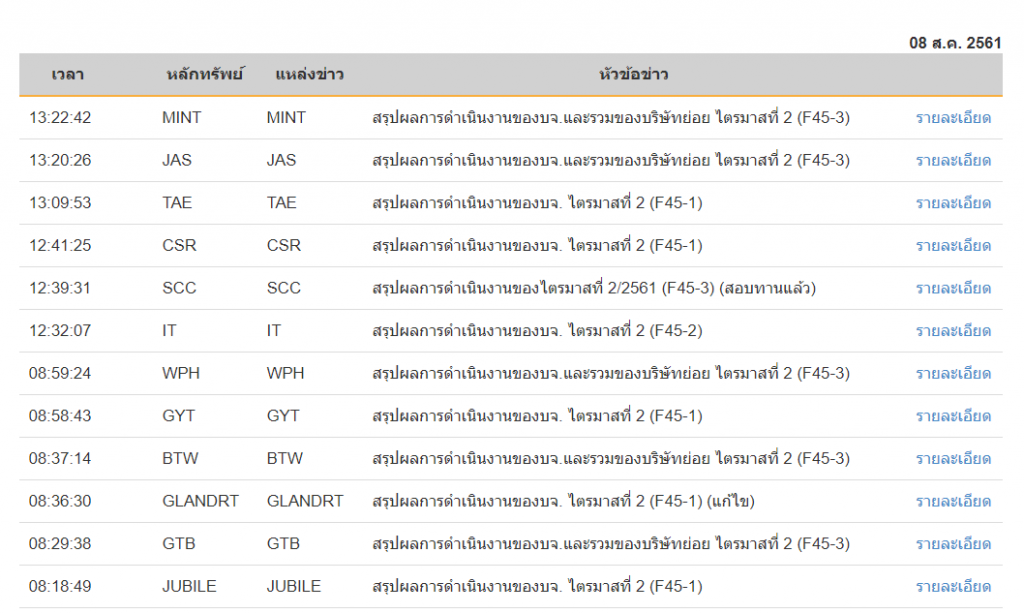1024x614 pixels.
Task: Open รายละเอียด link for SCC row
Action: click(953, 288)
